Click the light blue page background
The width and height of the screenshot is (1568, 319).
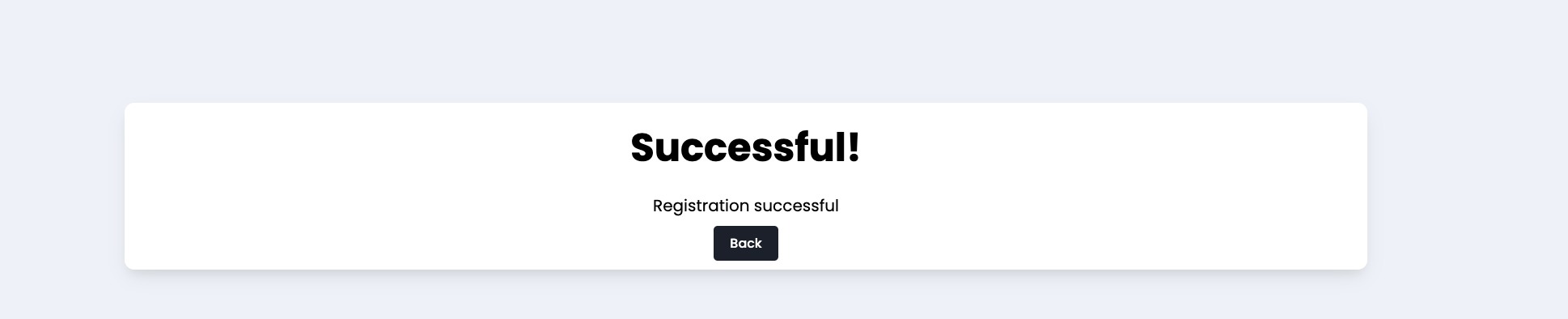pyautogui.click(x=777, y=49)
